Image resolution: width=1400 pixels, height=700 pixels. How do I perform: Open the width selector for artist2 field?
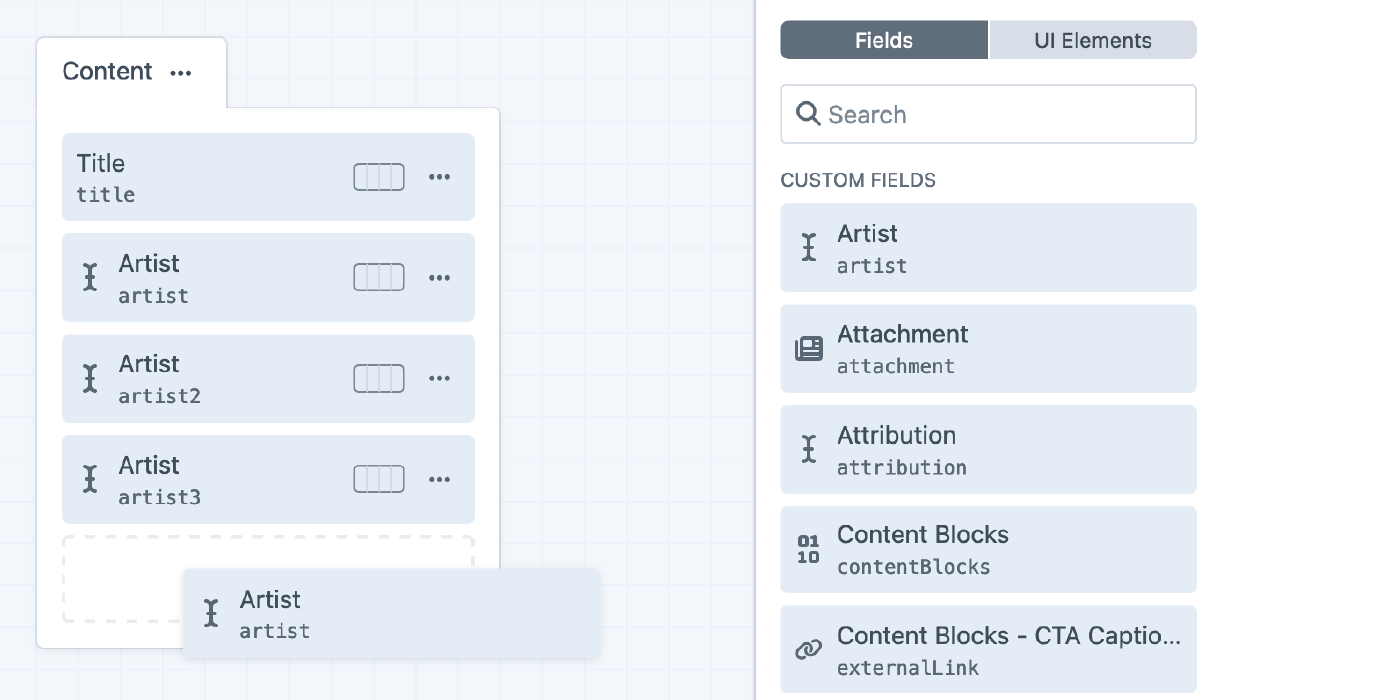click(x=379, y=378)
